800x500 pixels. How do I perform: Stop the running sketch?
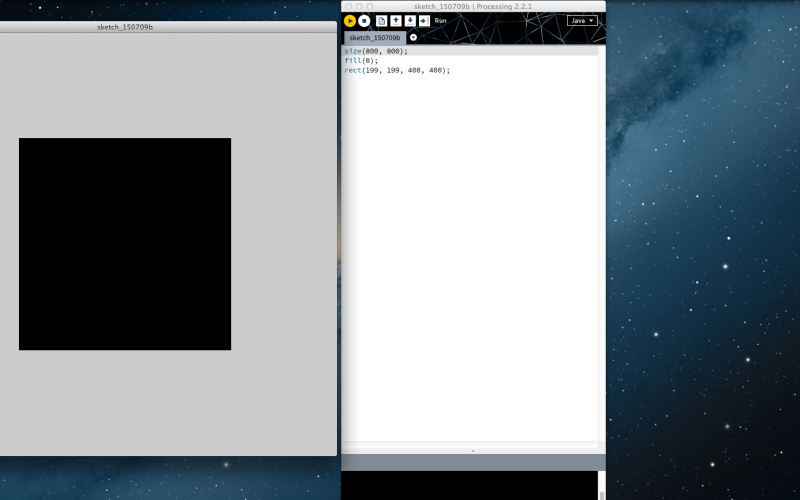[364, 21]
